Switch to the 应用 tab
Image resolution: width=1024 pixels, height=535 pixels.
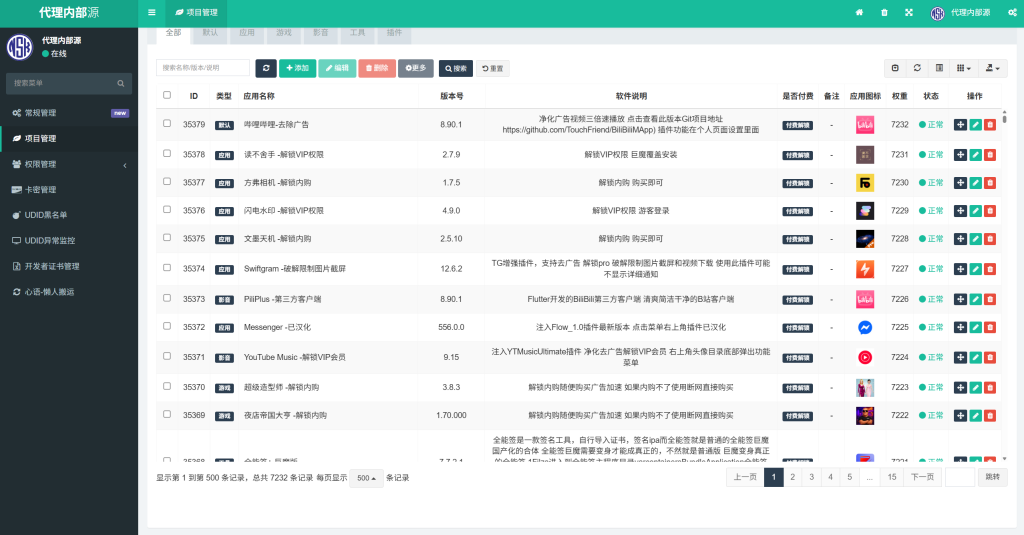click(247, 33)
